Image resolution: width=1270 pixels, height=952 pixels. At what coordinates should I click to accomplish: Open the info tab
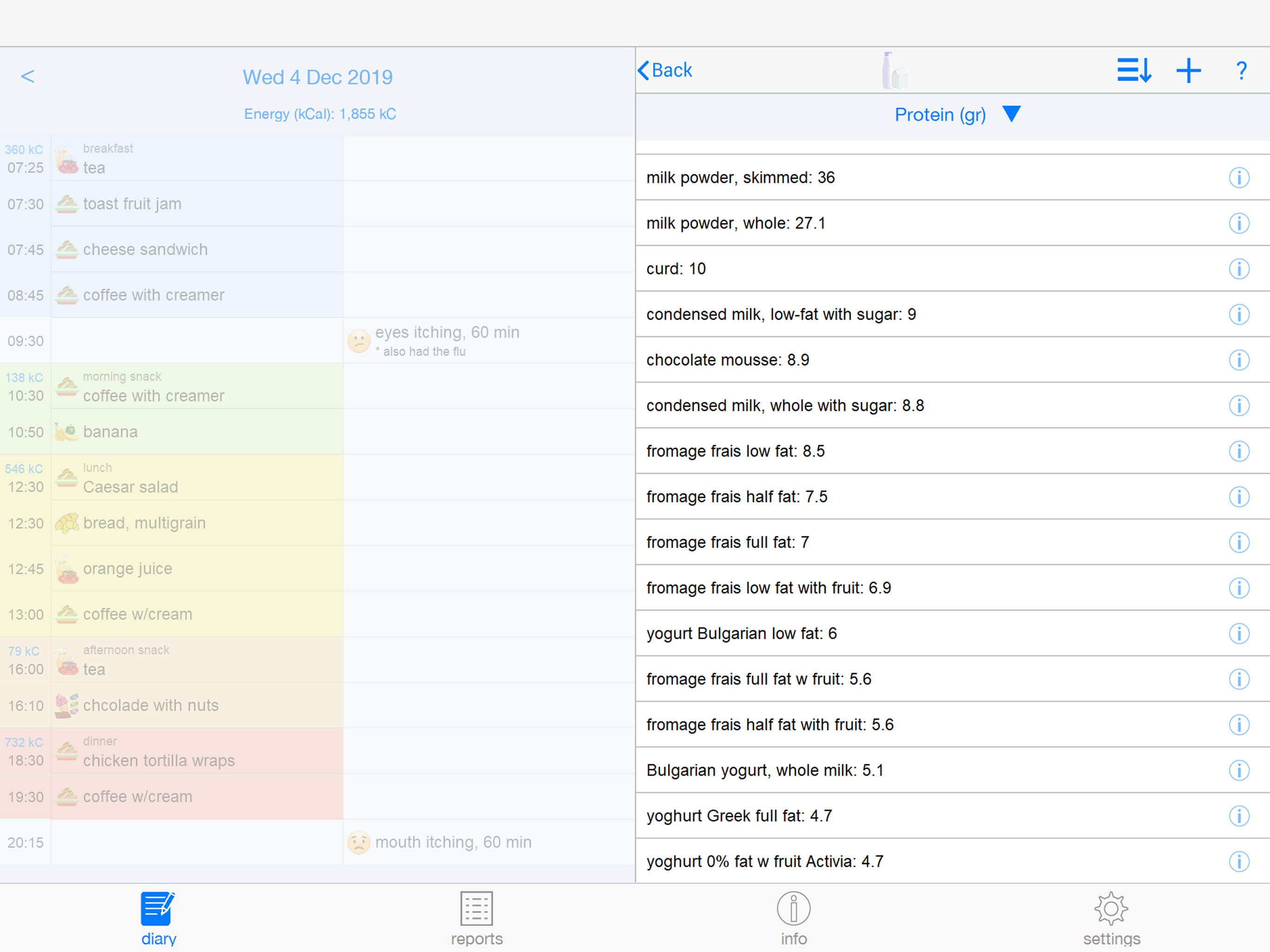click(794, 918)
